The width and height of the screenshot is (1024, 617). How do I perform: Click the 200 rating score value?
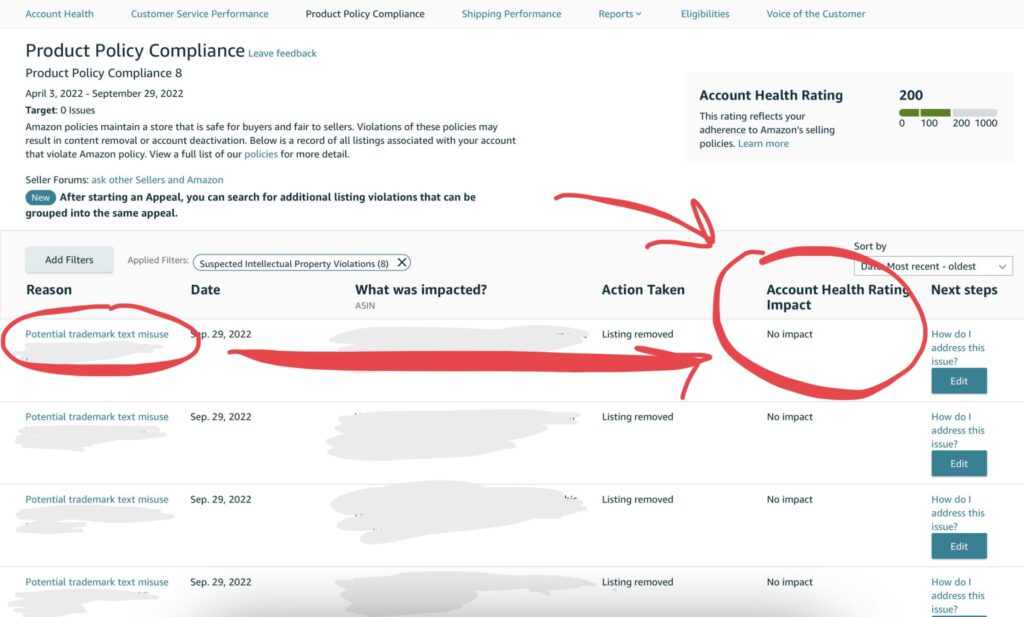tap(911, 95)
